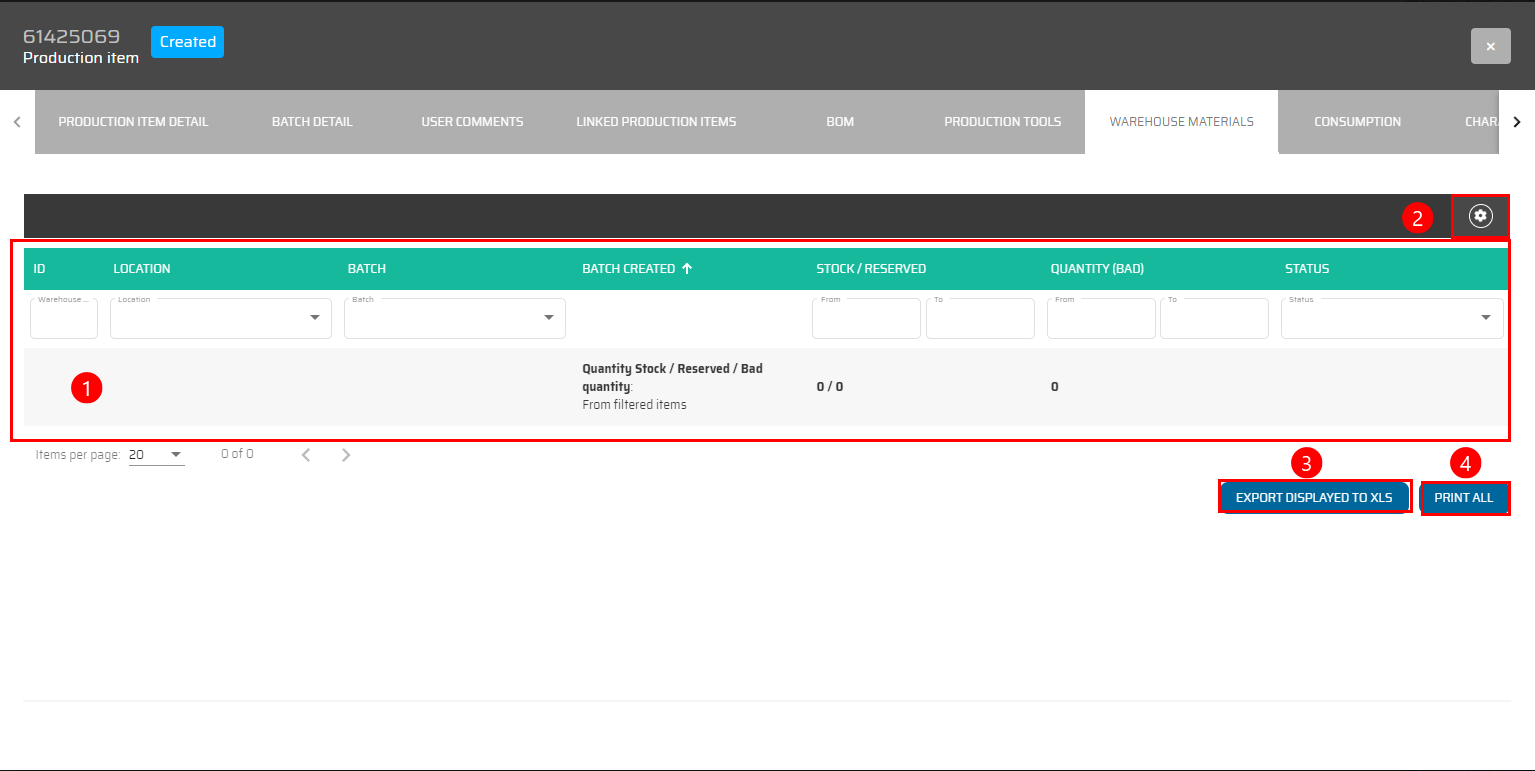This screenshot has height=771, width=1535.
Task: Click Stock/Reserved From input field
Action: tap(866, 320)
